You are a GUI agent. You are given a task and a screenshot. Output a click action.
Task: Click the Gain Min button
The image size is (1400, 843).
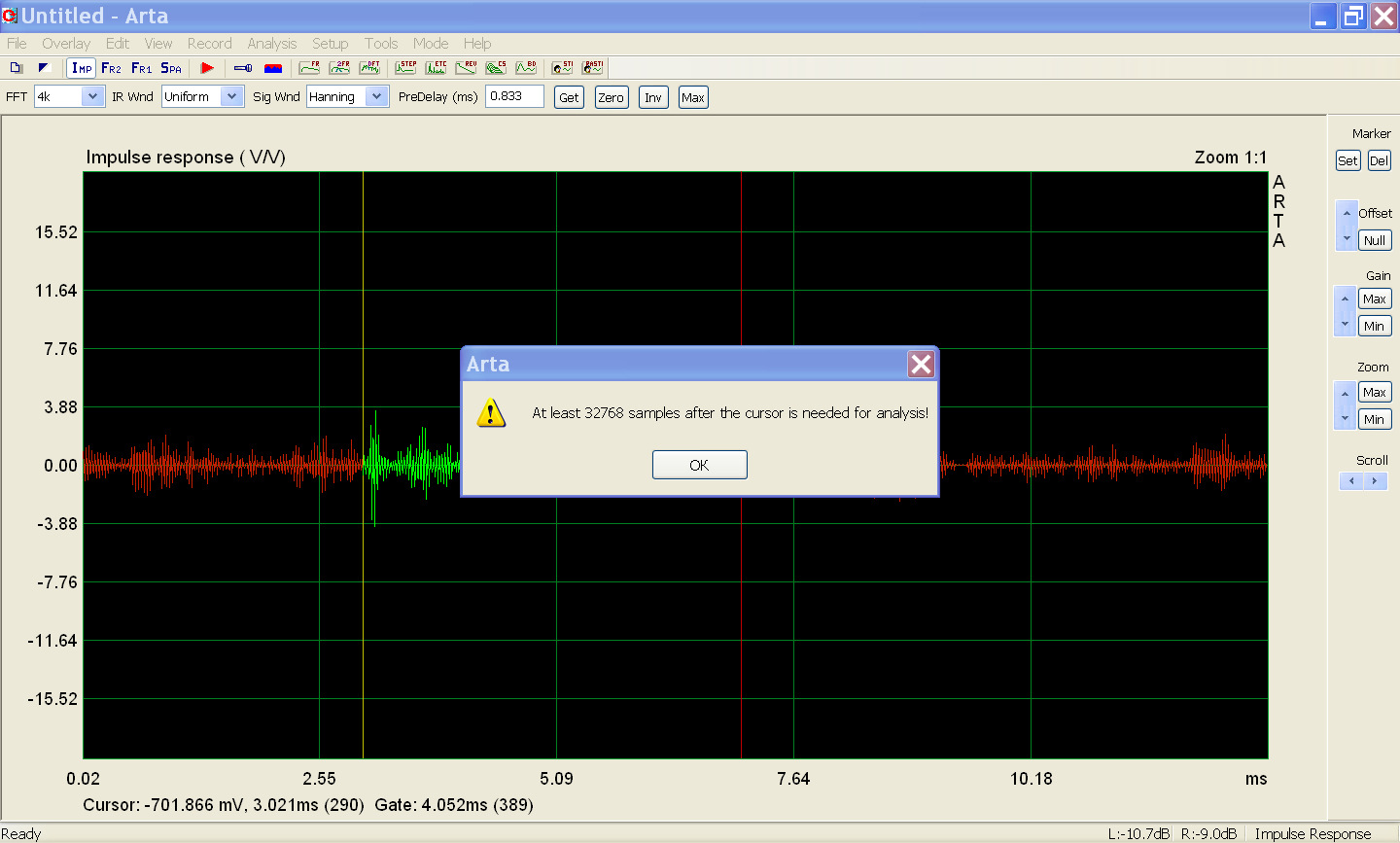click(1375, 326)
